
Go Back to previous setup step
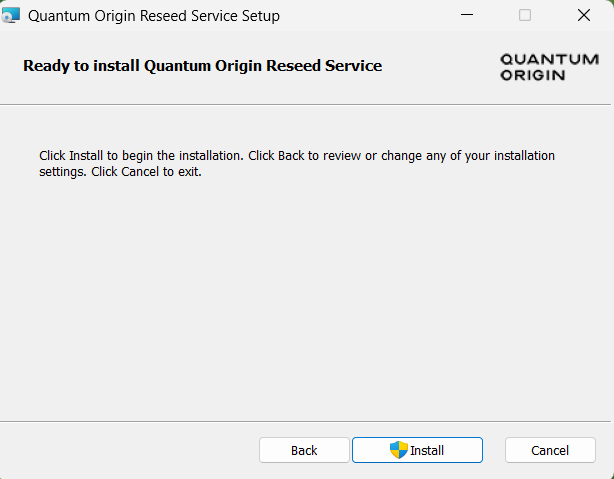point(304,450)
